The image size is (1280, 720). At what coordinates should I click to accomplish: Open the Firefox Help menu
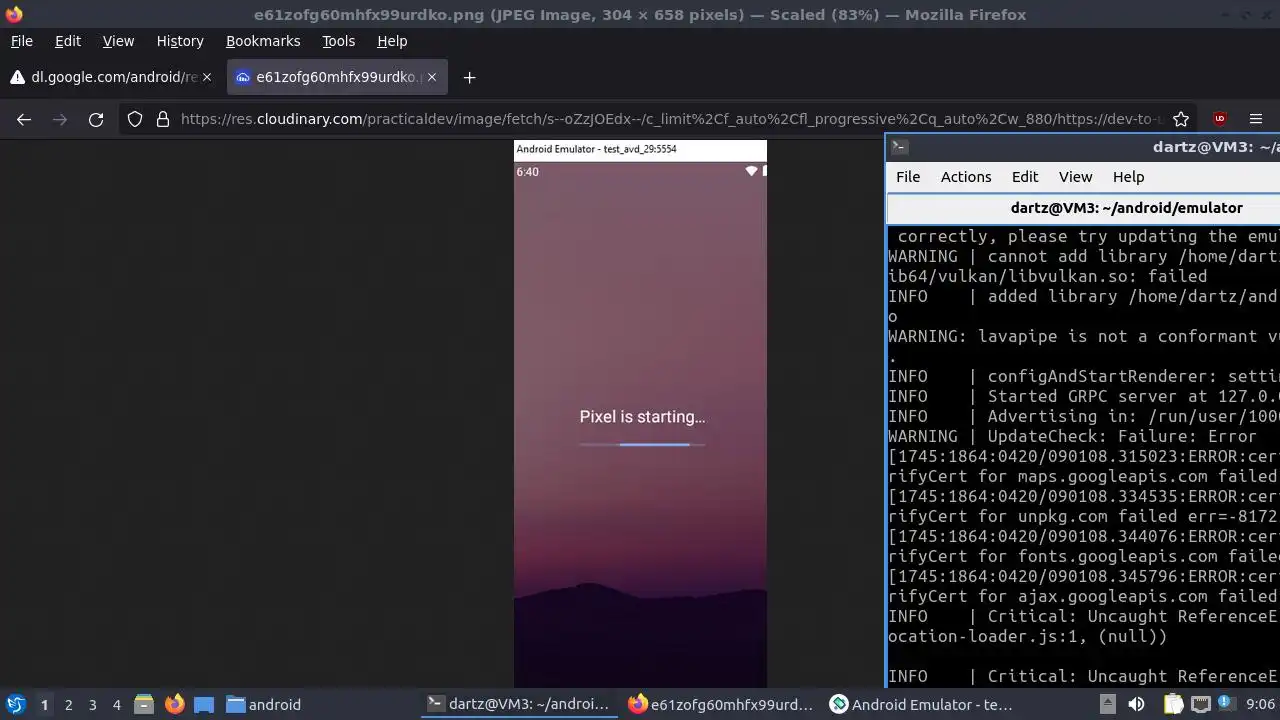pyautogui.click(x=392, y=41)
